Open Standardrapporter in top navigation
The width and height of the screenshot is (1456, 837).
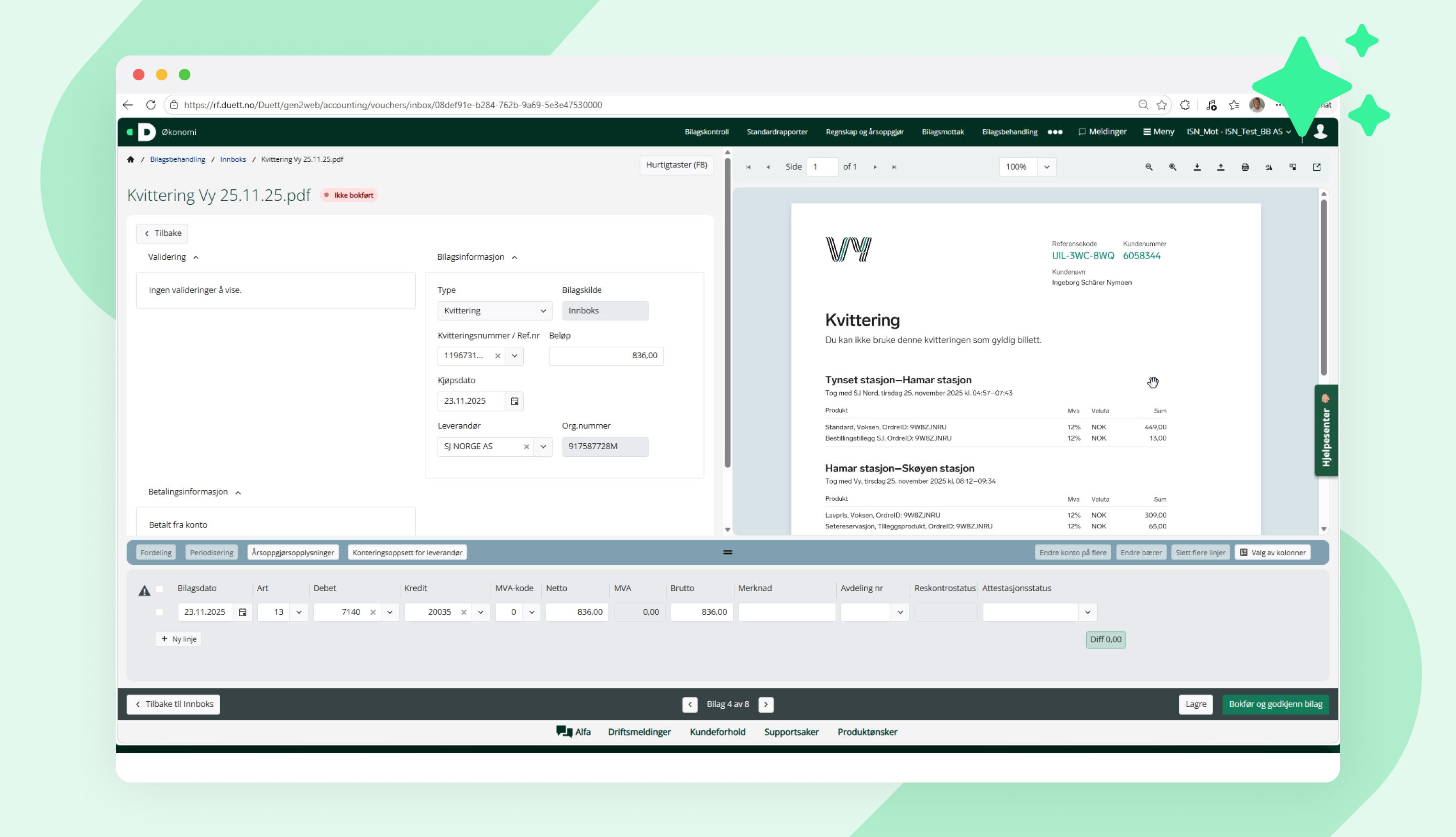coord(777,132)
